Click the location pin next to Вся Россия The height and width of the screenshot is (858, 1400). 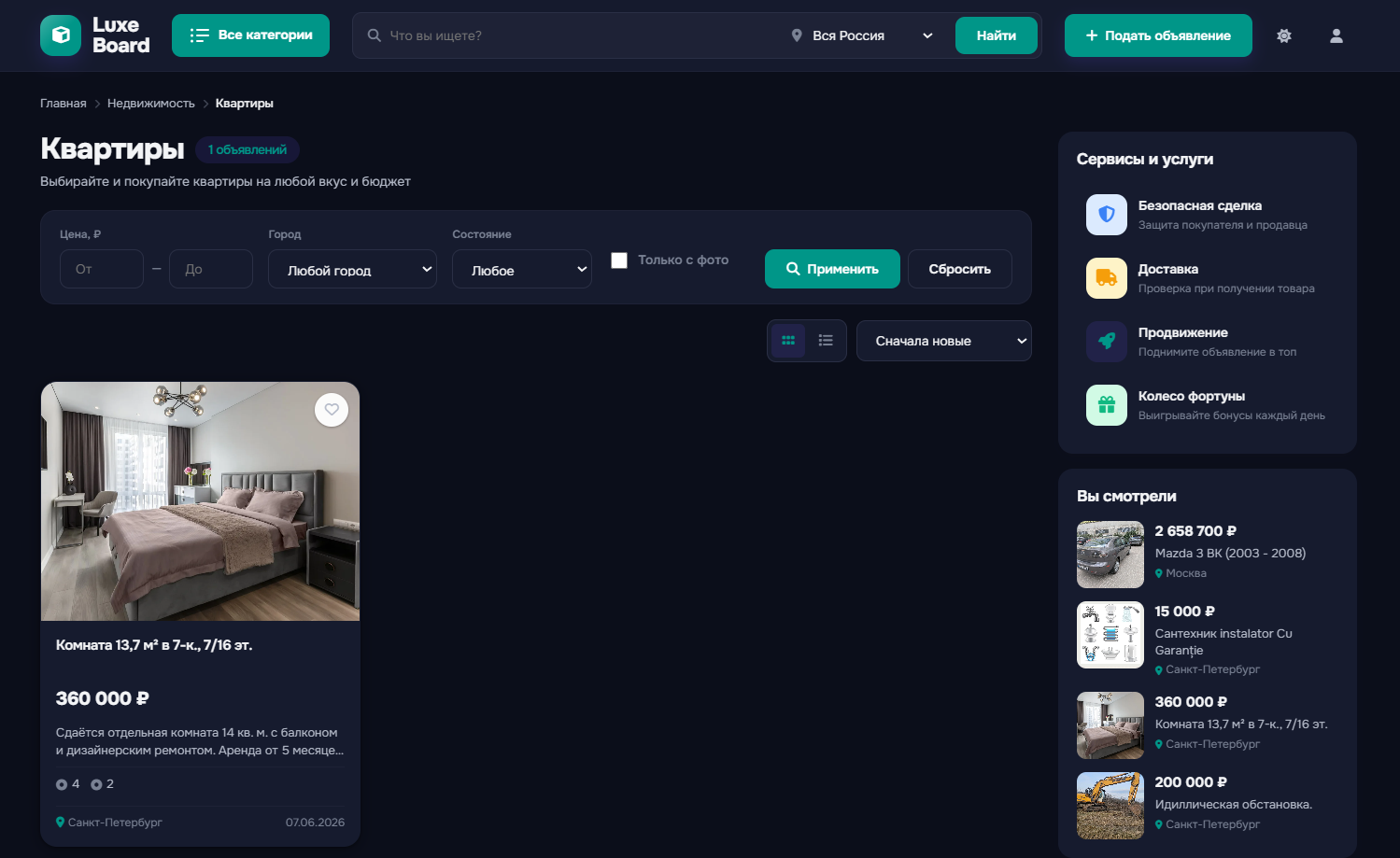pos(797,35)
